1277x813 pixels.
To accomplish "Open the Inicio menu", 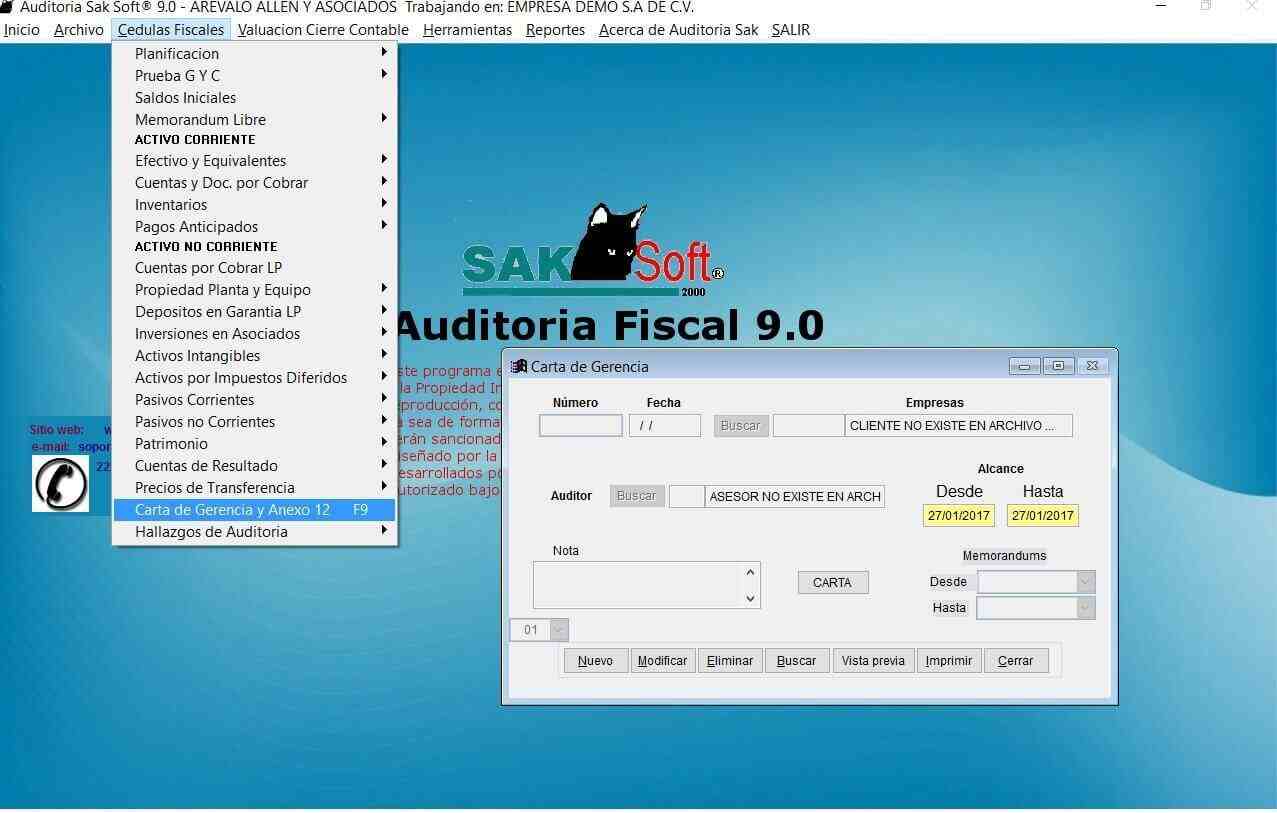I will (22, 30).
